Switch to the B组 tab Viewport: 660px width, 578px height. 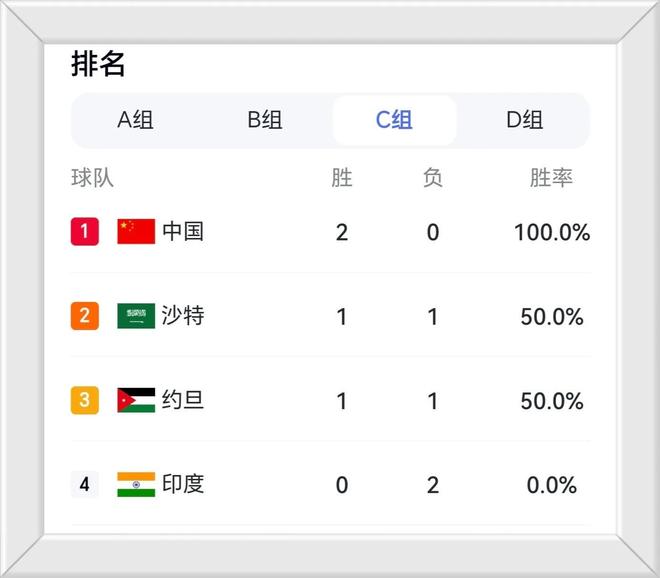[265, 120]
